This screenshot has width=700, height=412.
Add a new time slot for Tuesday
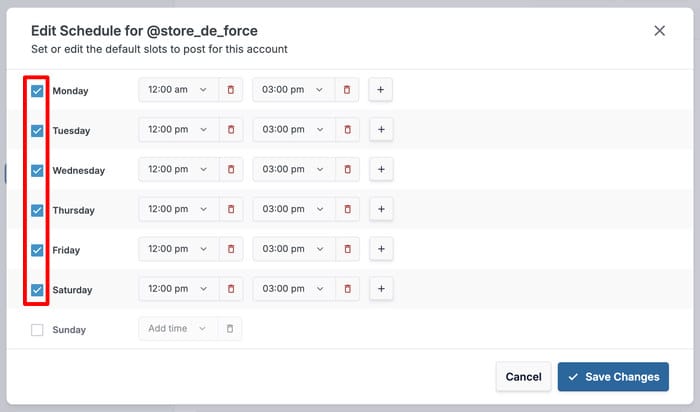(x=381, y=130)
